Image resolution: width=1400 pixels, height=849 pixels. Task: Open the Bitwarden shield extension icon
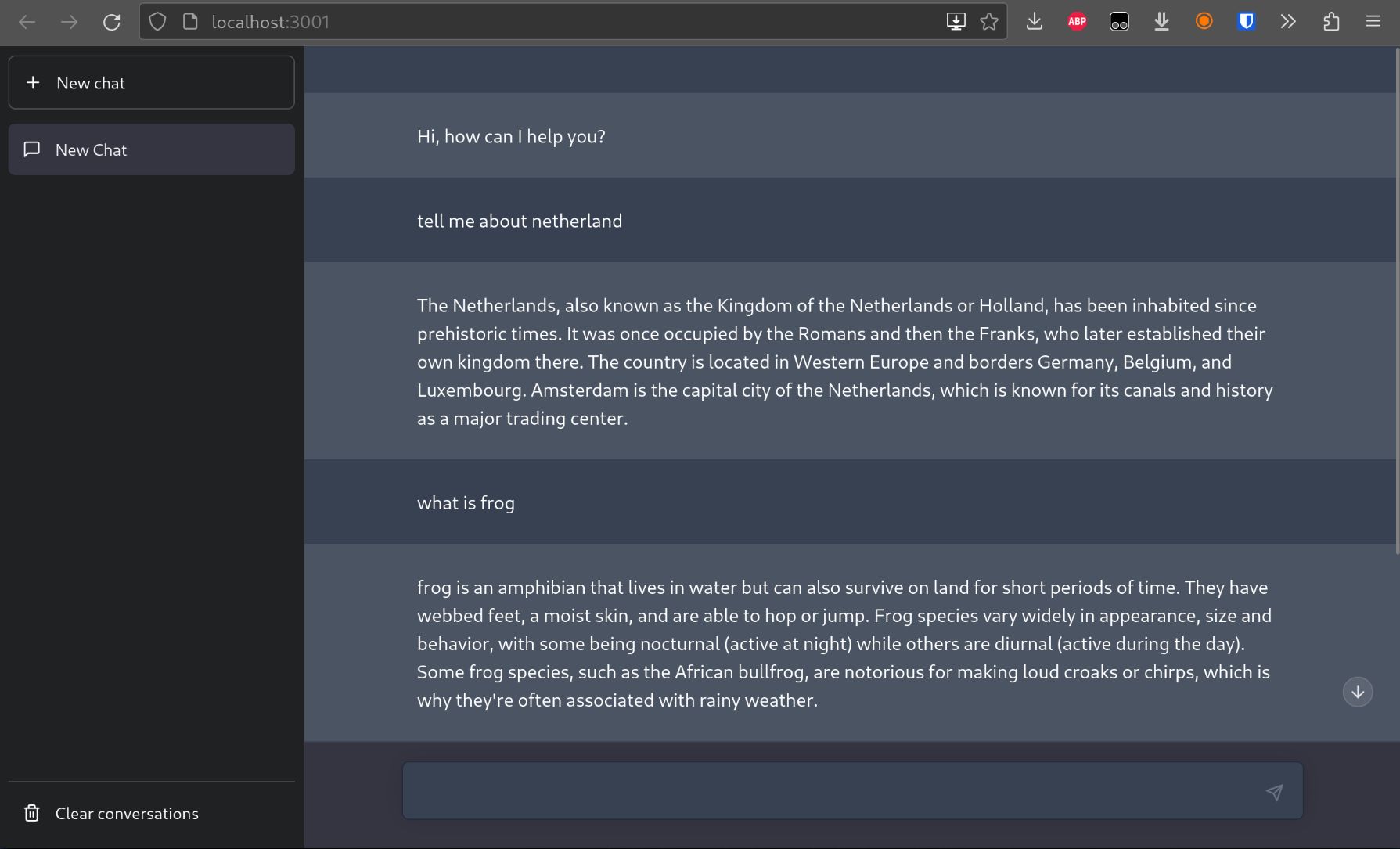pos(1246,22)
